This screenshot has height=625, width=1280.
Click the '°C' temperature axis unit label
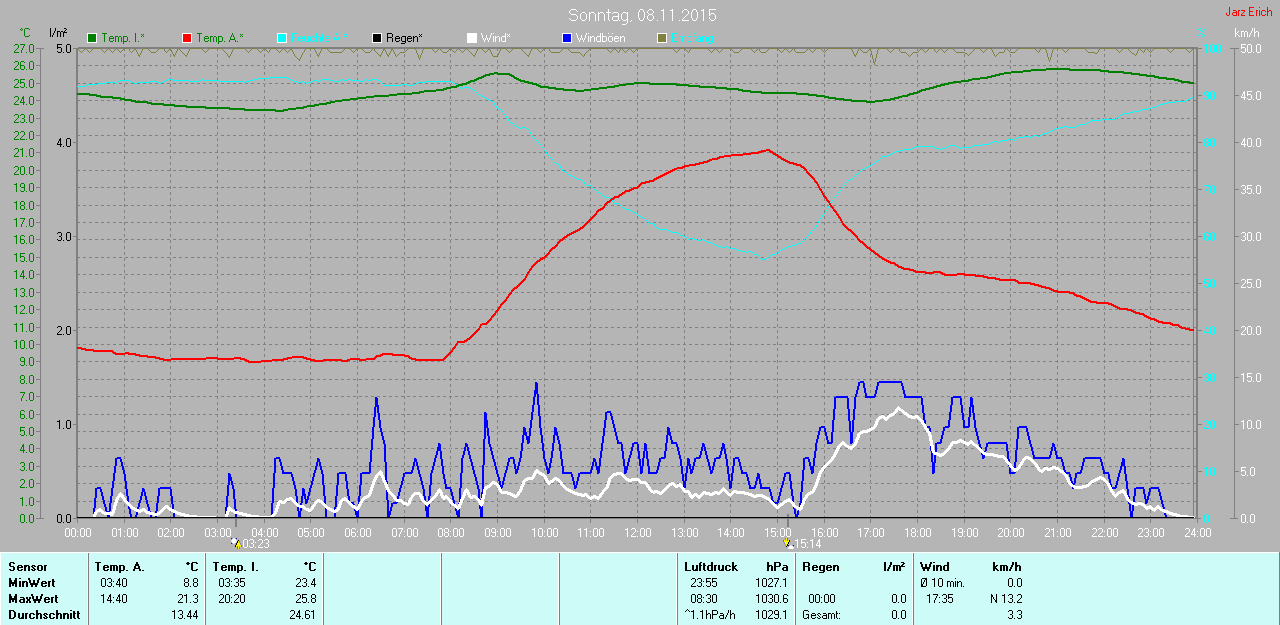[x=25, y=33]
